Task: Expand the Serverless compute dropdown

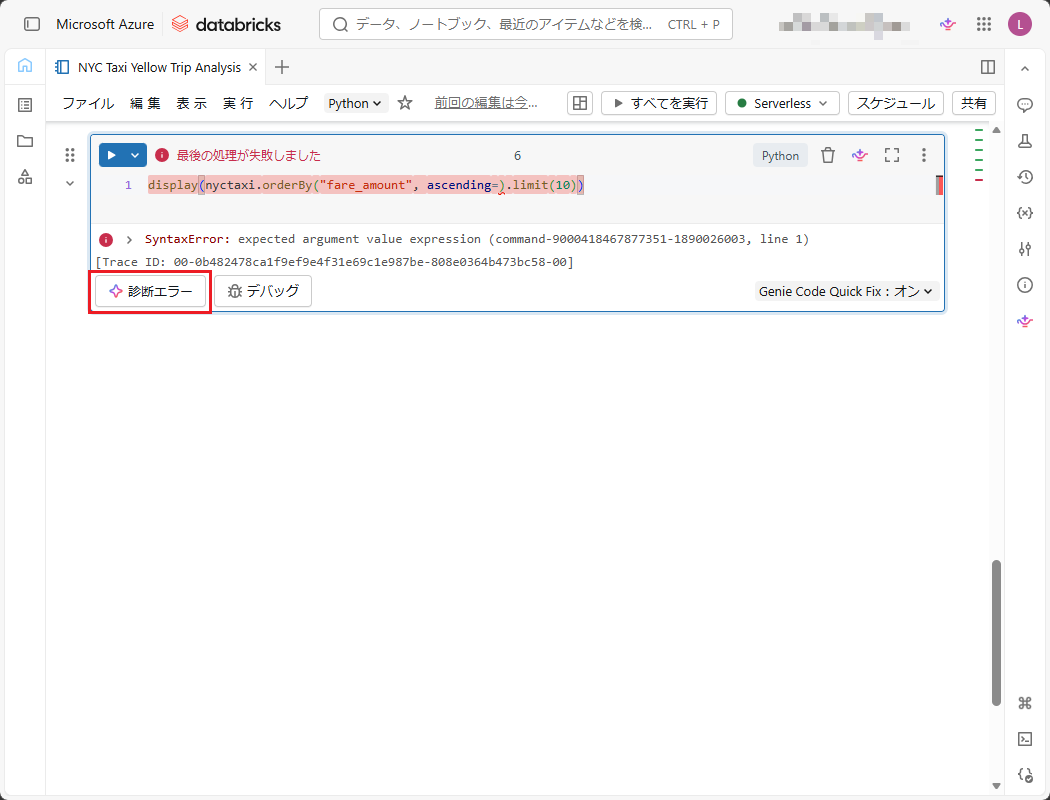Action: pyautogui.click(x=783, y=103)
